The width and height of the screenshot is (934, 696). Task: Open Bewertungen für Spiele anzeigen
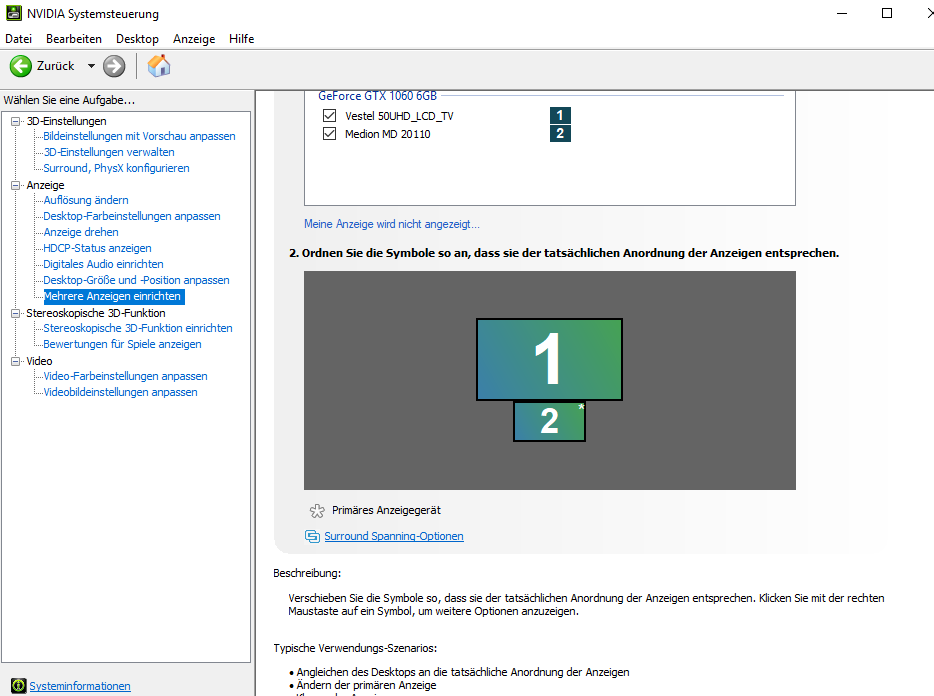coord(122,344)
